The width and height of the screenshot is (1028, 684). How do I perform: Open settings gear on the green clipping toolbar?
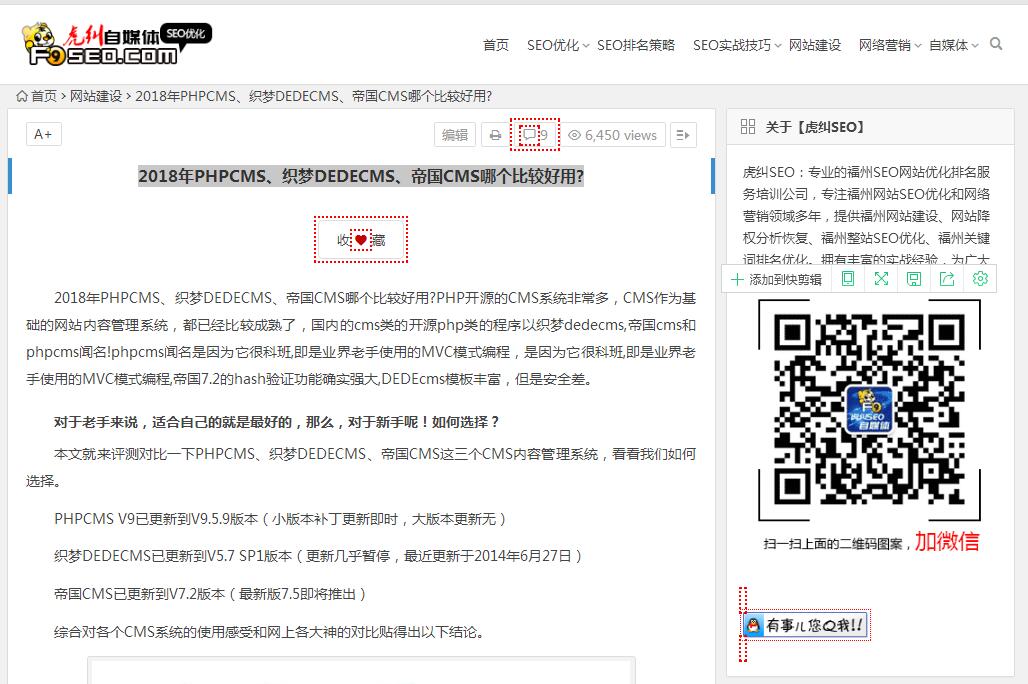point(980,279)
